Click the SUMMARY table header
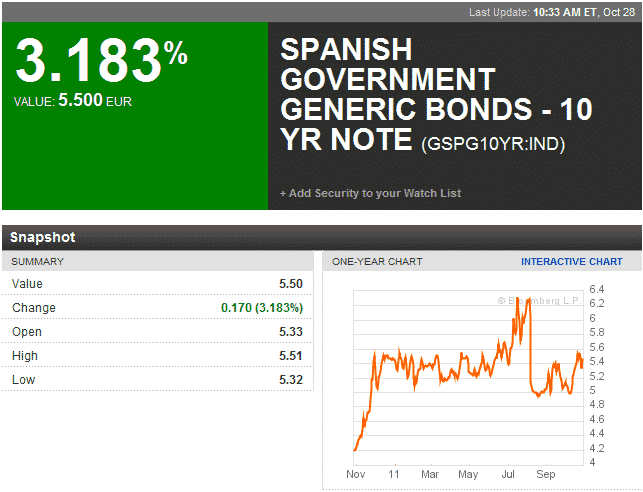 click(x=38, y=262)
